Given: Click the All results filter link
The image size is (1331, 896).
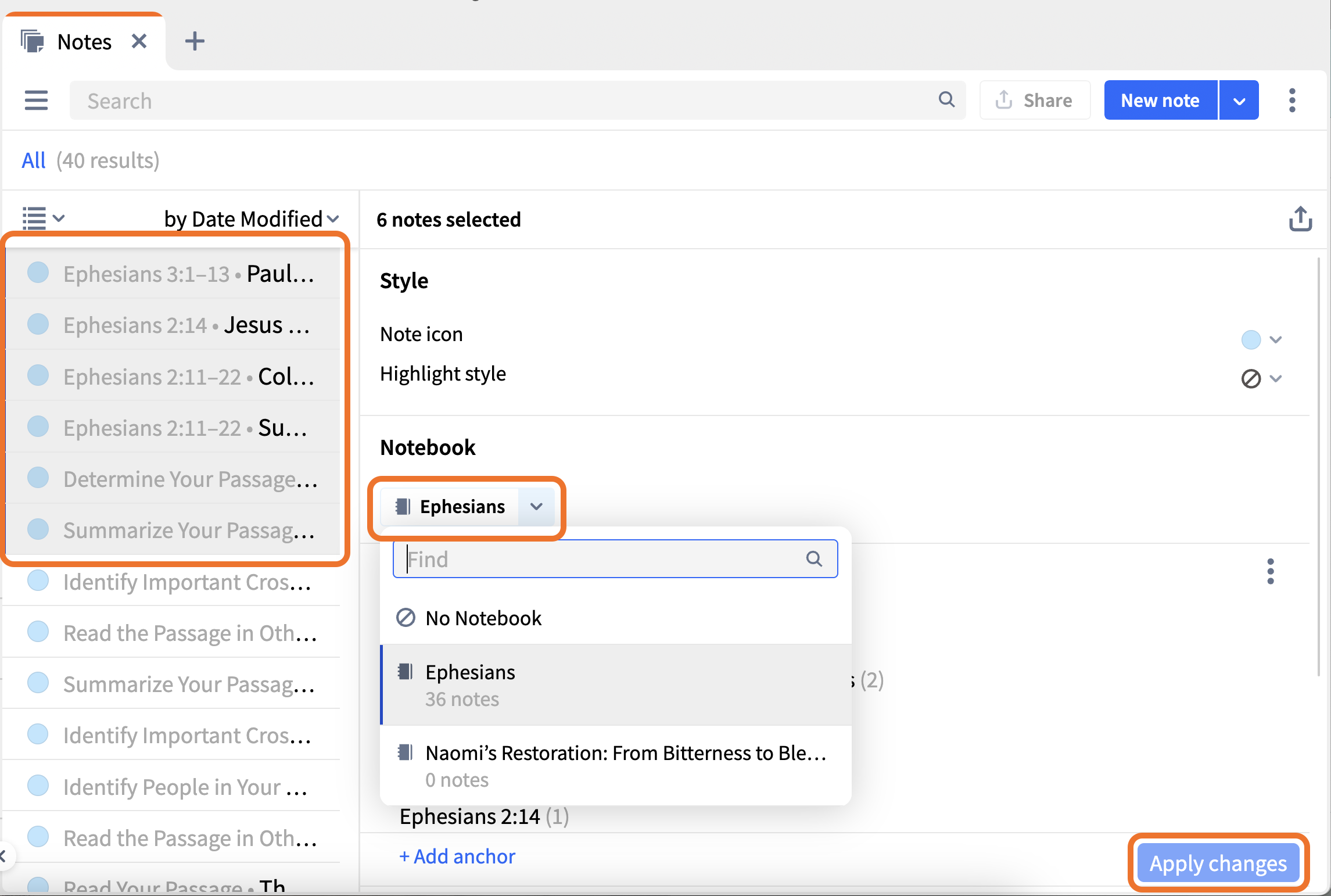Looking at the screenshot, I should (33, 160).
